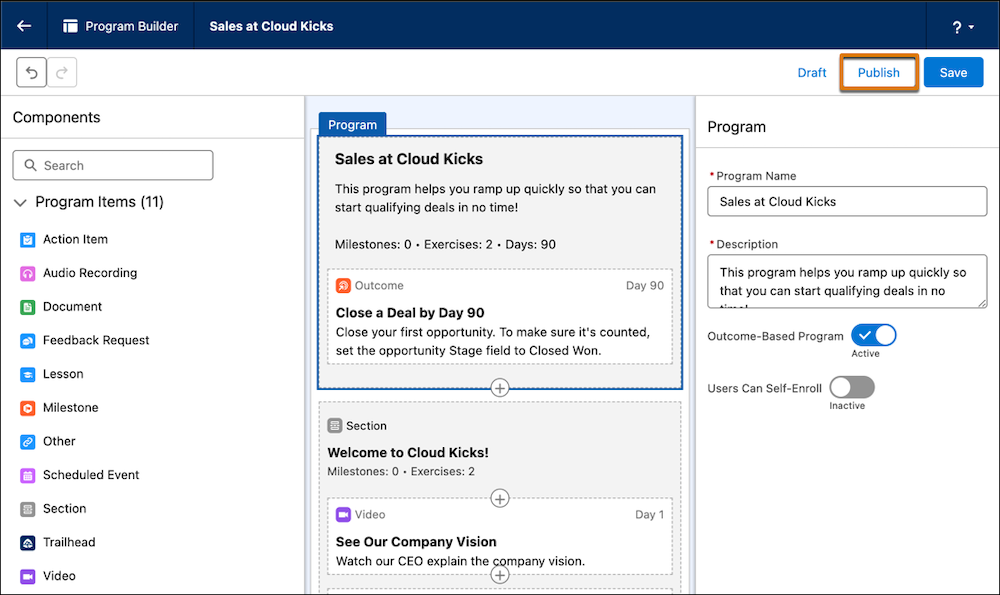
Task: Click the Publish button
Action: pyautogui.click(x=879, y=73)
